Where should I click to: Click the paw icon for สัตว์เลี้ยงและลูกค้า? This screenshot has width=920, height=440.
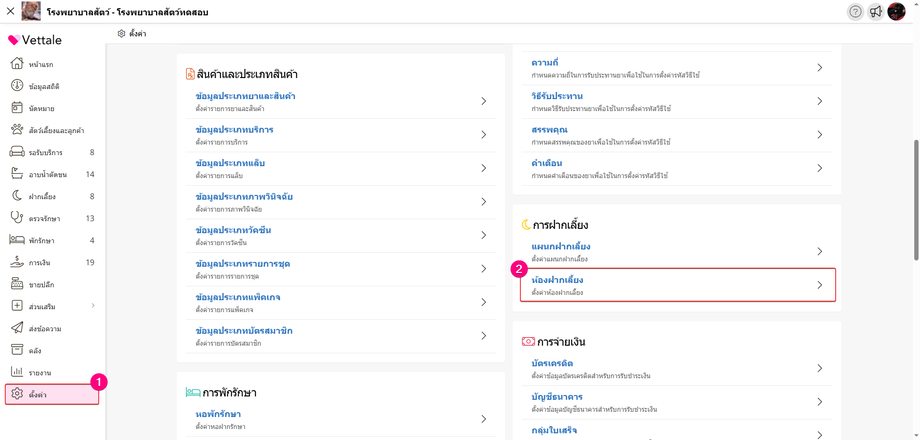tap(17, 130)
